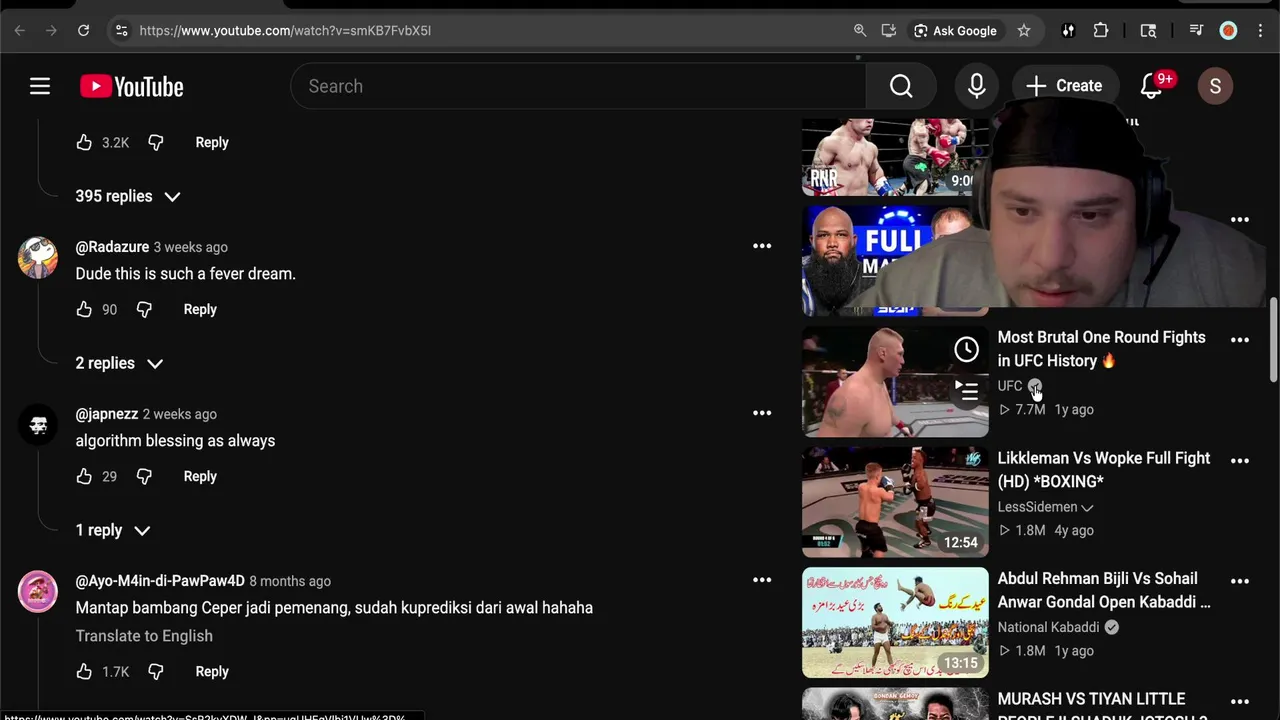Reply to @japnezz's comment

click(200, 476)
